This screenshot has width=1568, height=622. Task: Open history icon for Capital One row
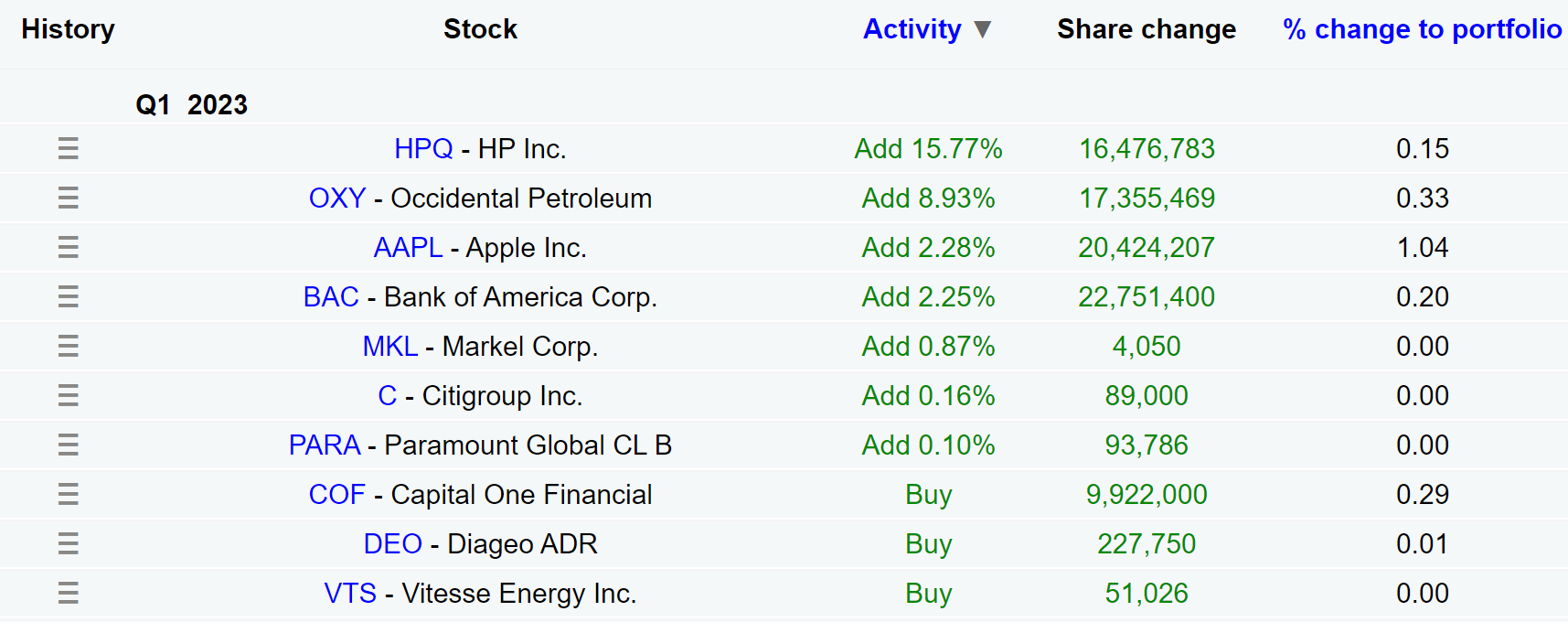[68, 494]
